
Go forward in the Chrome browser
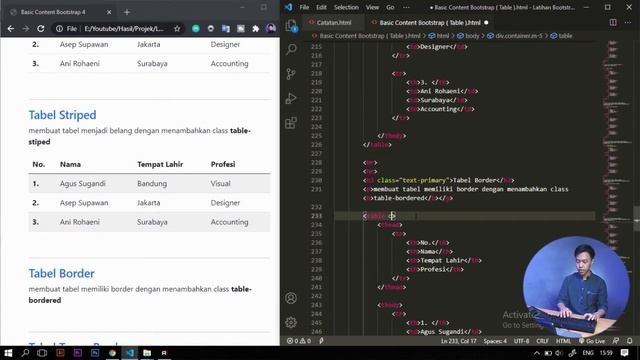point(26,29)
